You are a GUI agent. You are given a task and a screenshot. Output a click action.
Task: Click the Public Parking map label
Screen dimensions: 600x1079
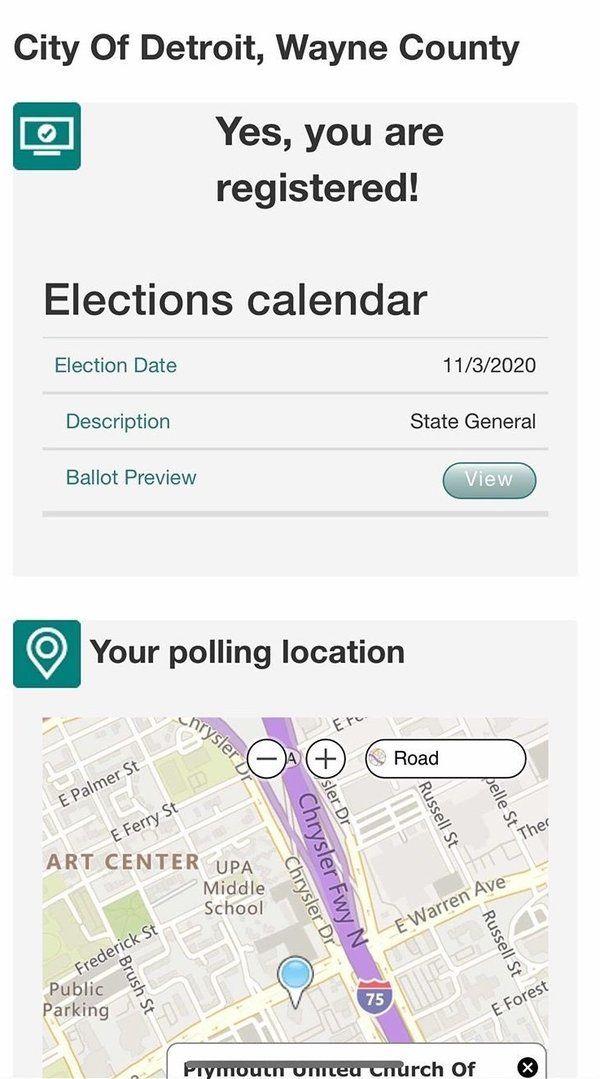(76, 999)
